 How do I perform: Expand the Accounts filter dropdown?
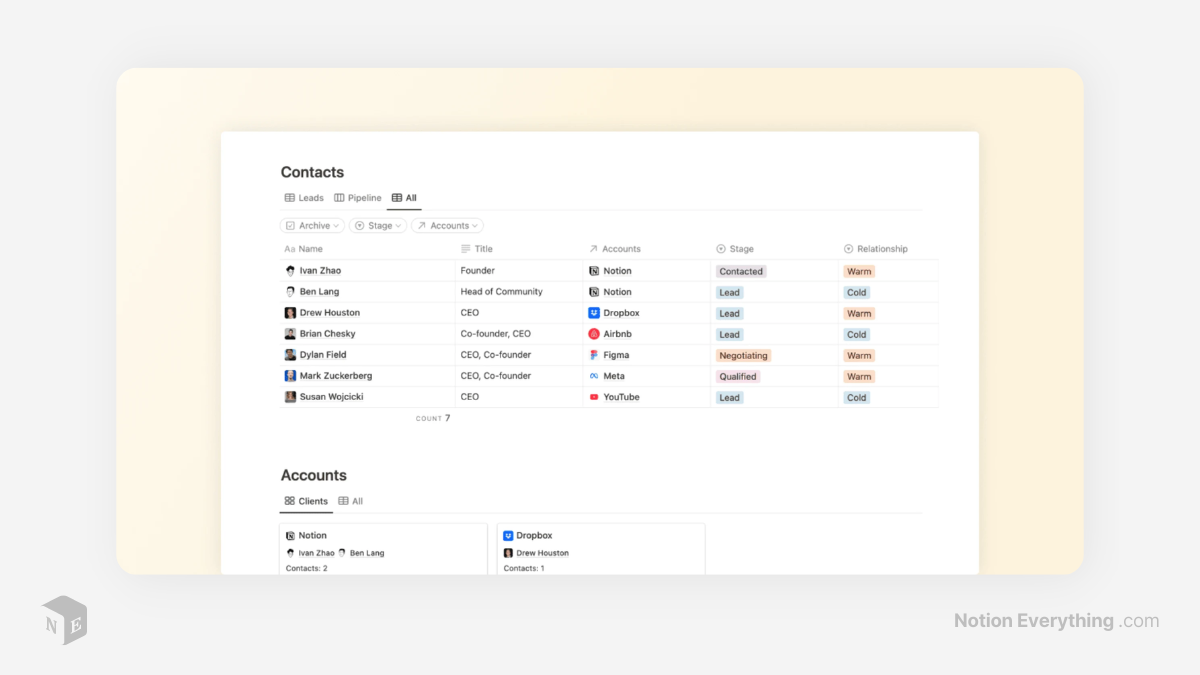[x=447, y=226]
